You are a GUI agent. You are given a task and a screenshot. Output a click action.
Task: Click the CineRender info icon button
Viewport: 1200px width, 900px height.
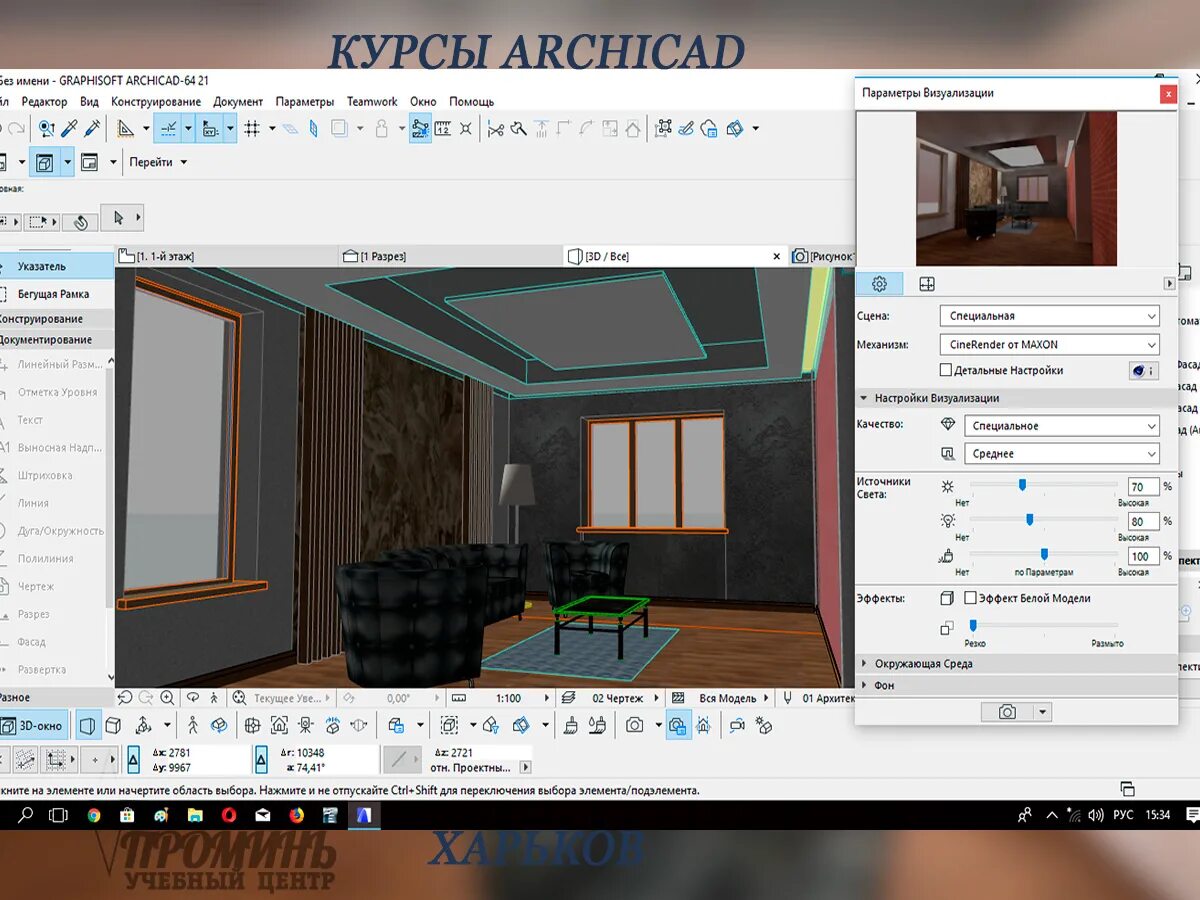pyautogui.click(x=1143, y=370)
